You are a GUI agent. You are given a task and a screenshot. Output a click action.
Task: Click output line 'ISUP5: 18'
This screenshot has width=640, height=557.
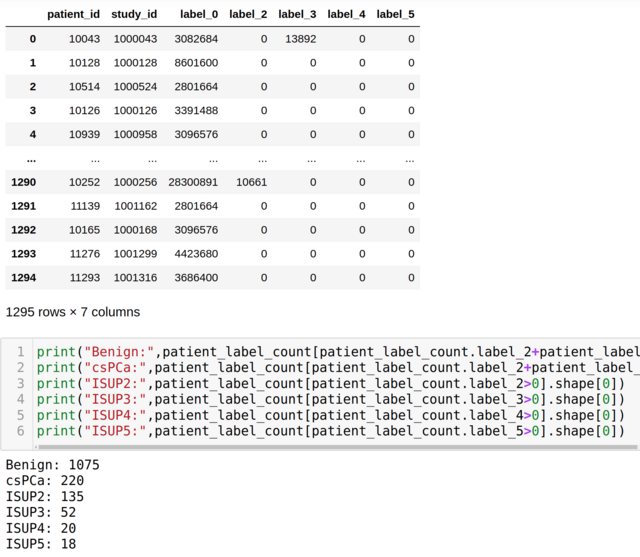pyautogui.click(x=41, y=544)
